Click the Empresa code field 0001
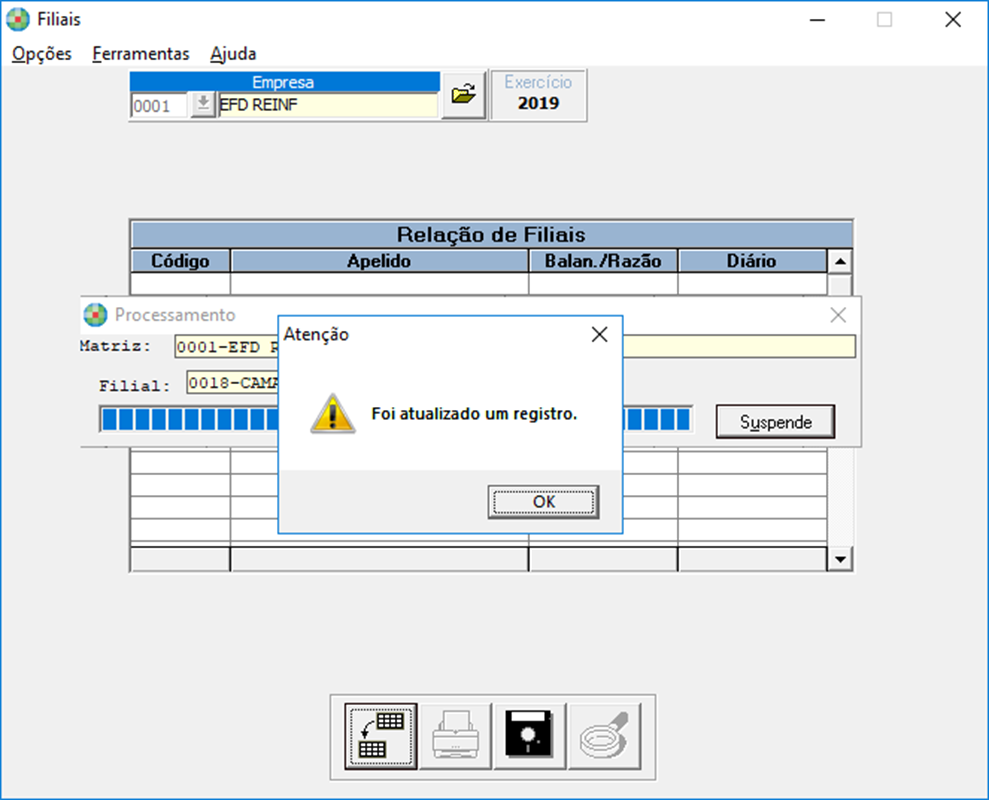 click(160, 105)
